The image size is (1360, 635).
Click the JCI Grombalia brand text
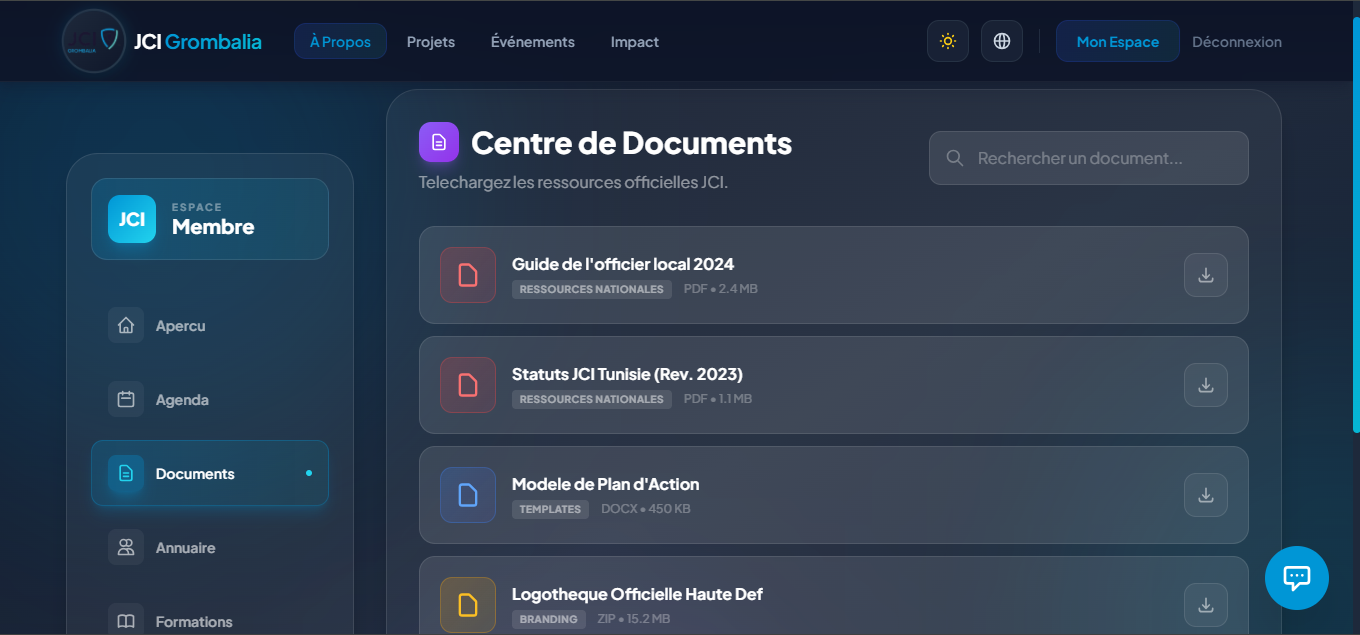click(198, 41)
